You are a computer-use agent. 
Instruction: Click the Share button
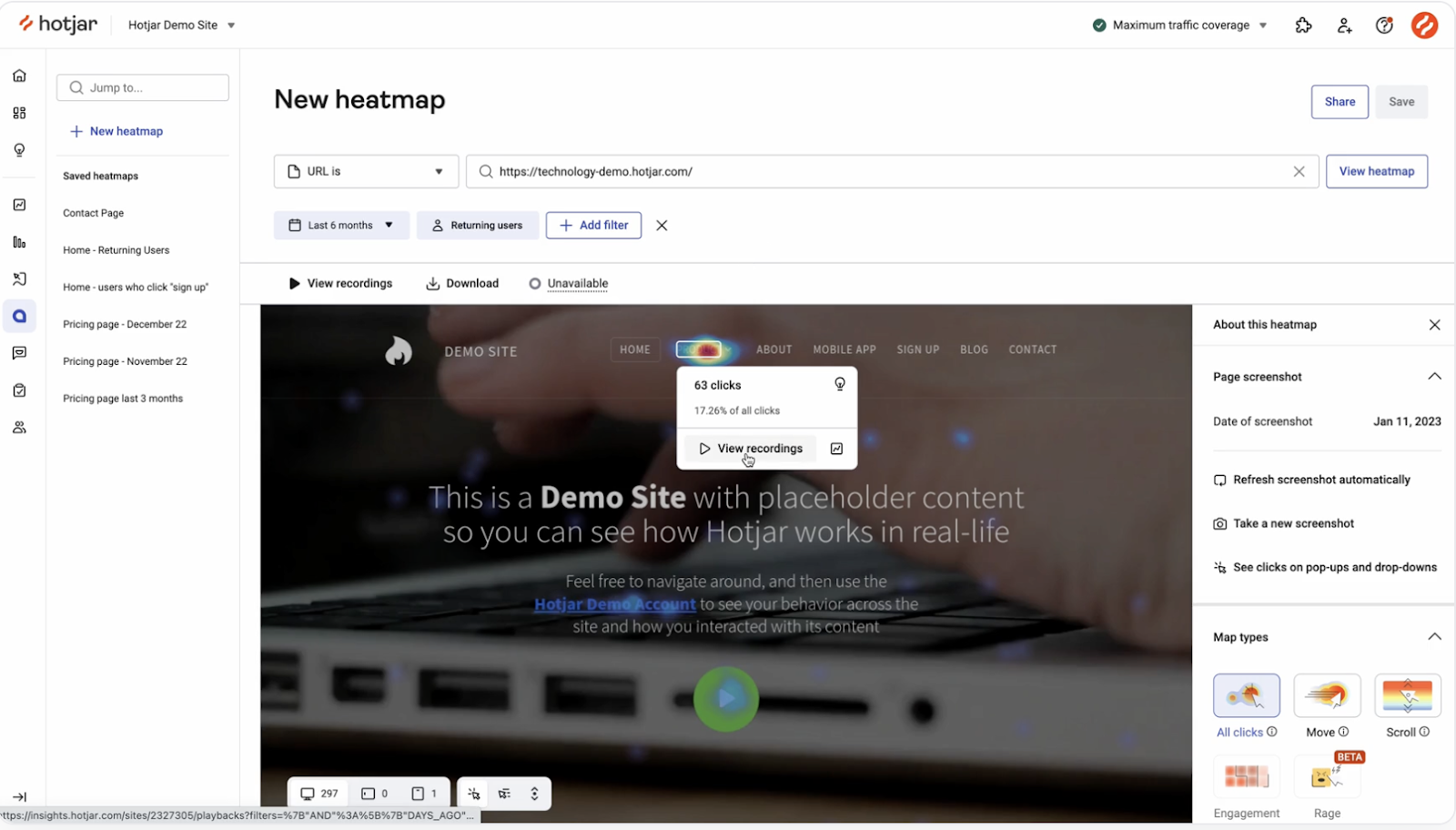coord(1340,102)
